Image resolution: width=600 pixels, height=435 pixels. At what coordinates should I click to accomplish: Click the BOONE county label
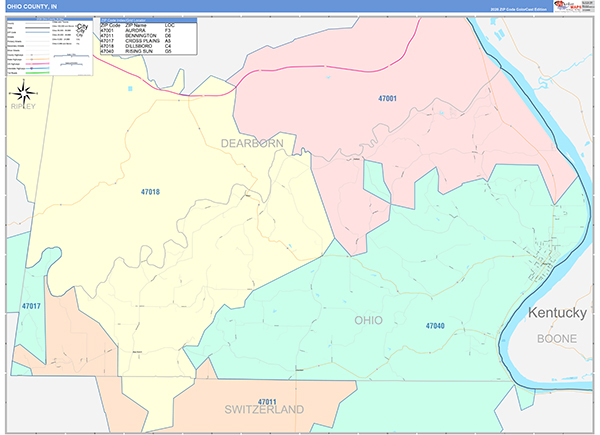pyautogui.click(x=557, y=339)
